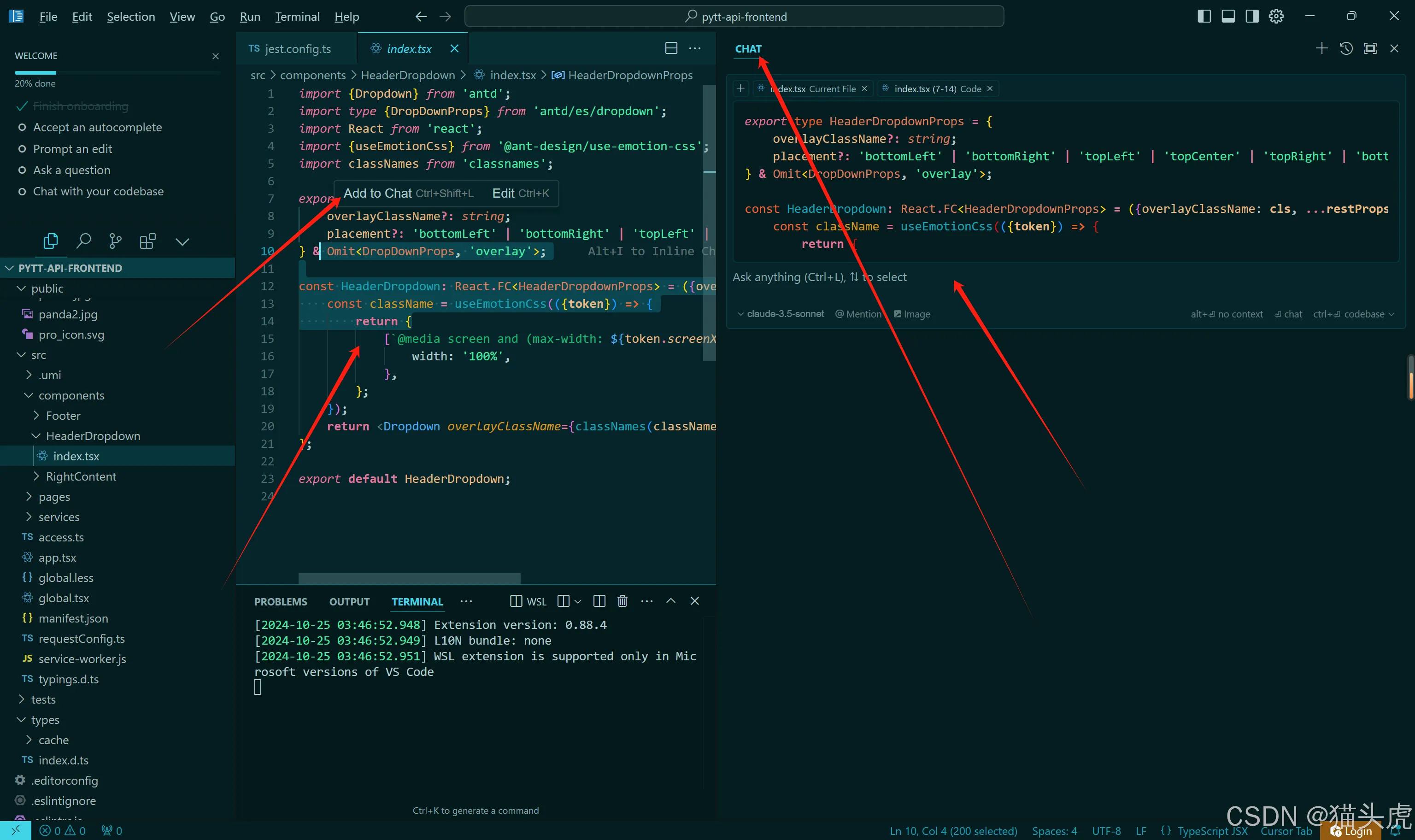Image resolution: width=1415 pixels, height=840 pixels.
Task: Open chat history clock icon
Action: point(1346,49)
